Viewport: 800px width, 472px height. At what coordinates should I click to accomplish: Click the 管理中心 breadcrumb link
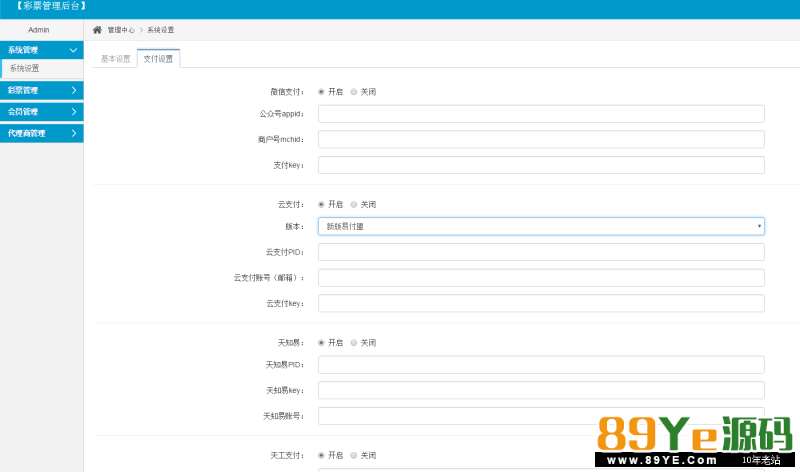point(121,30)
